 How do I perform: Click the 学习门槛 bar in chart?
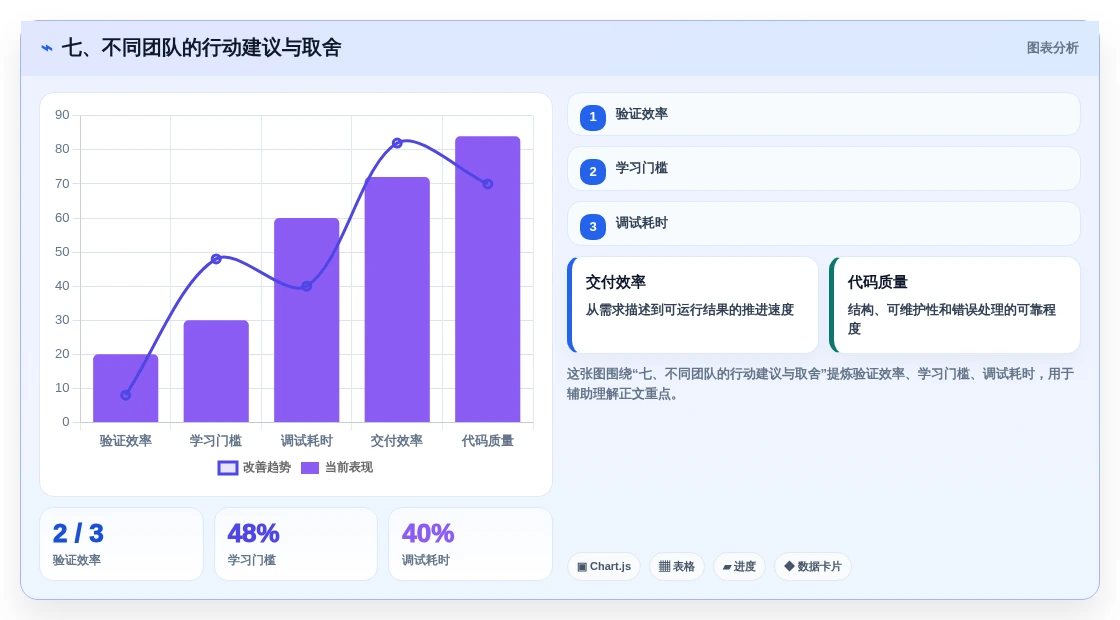(x=216, y=371)
